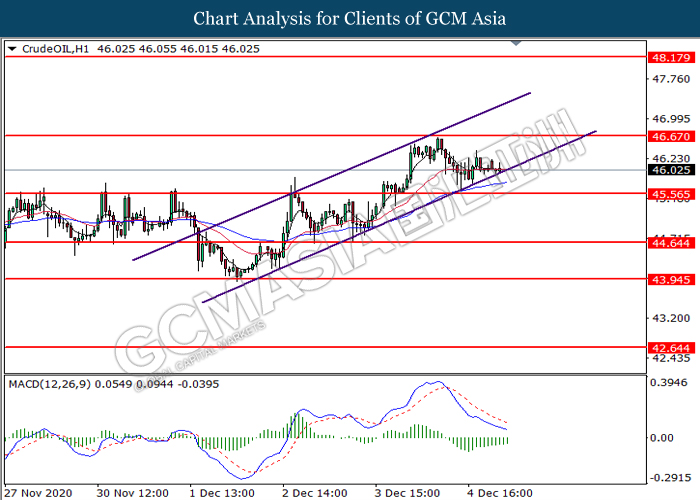Click the grey chart shift marker triangle
Viewport: 700px width, 500px height.
point(517,44)
